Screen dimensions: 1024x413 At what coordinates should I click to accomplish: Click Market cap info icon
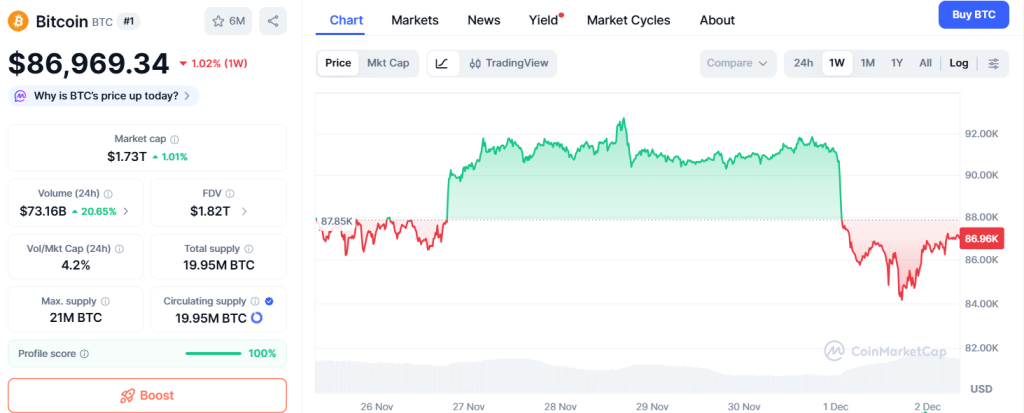tap(175, 140)
